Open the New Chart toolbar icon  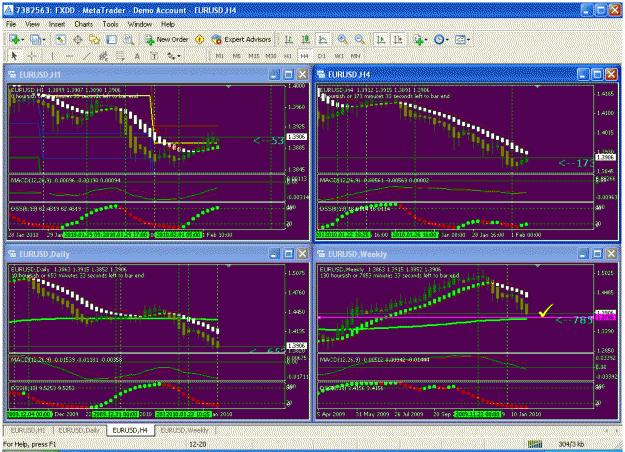[15, 39]
